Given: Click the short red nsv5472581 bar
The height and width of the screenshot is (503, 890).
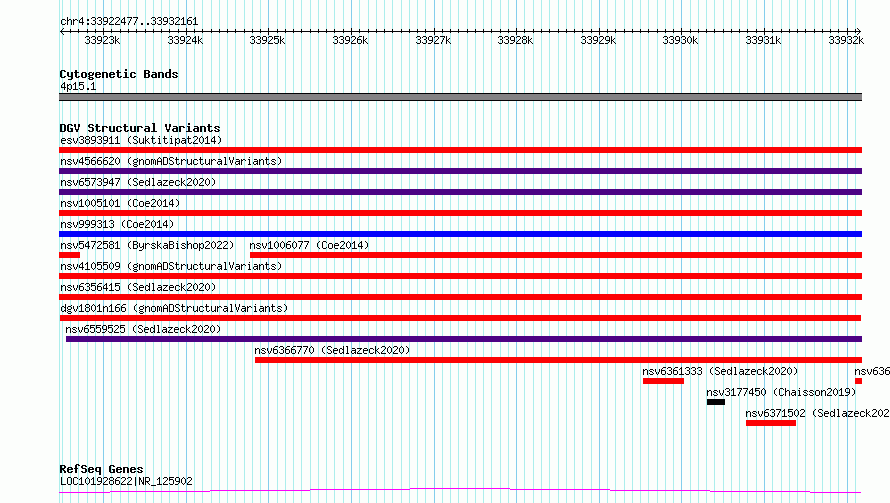Looking at the screenshot, I should (69, 255).
